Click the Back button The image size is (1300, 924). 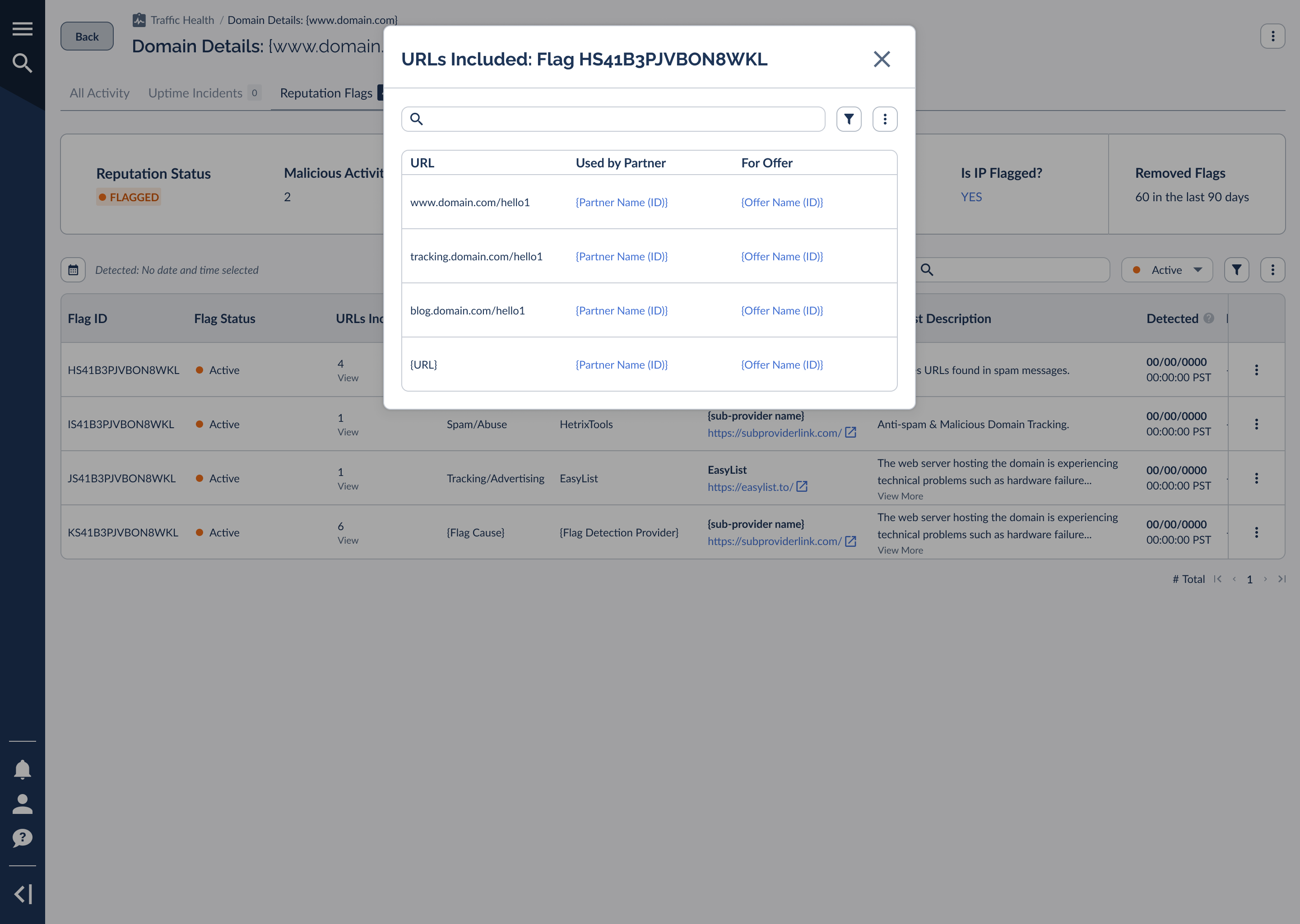(87, 37)
